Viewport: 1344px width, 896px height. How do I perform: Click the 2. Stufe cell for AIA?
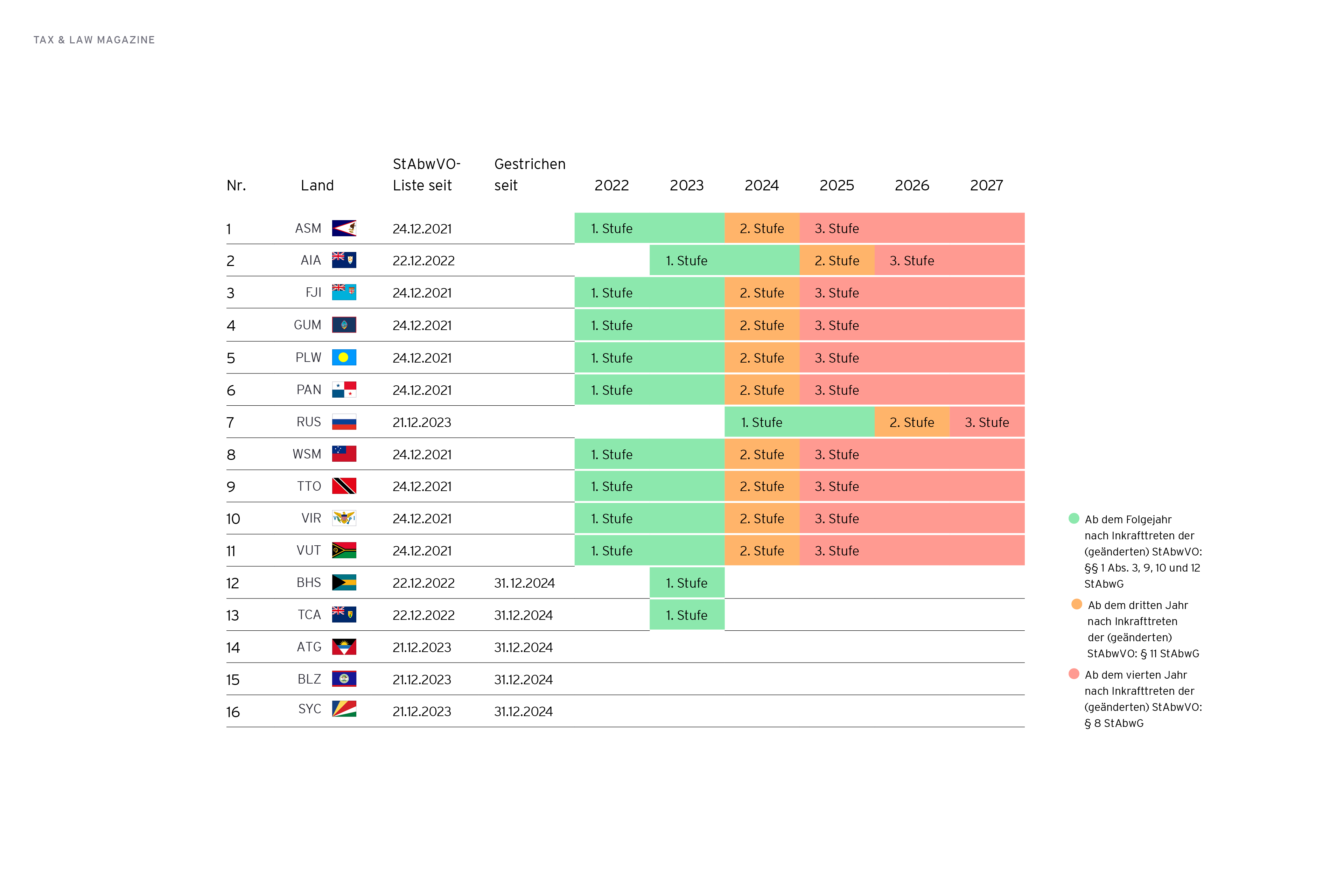pos(836,260)
